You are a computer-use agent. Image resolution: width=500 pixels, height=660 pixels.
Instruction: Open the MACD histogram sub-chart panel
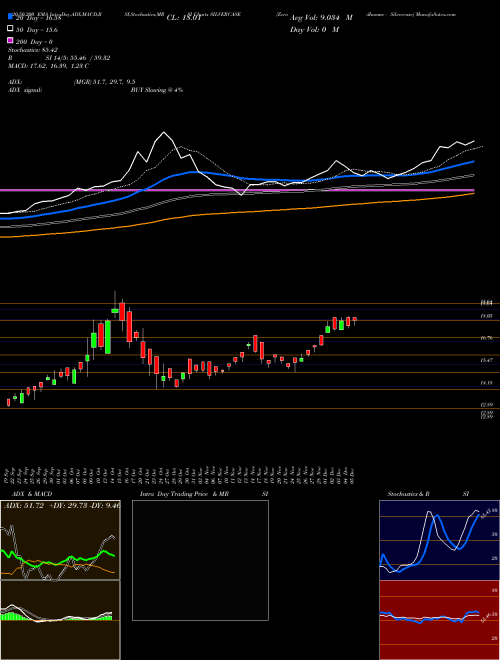[x=60, y=620]
